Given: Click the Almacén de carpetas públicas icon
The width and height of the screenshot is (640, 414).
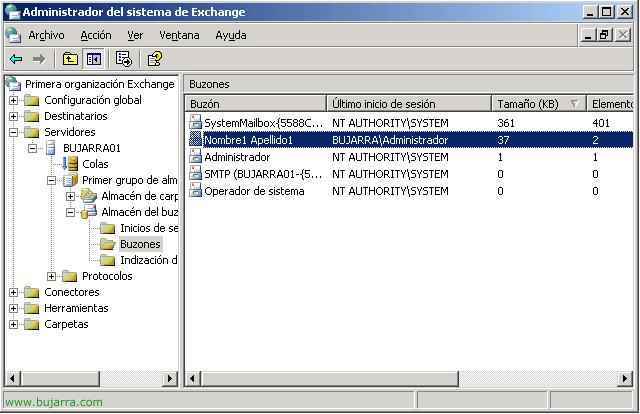Looking at the screenshot, I should click(89, 196).
